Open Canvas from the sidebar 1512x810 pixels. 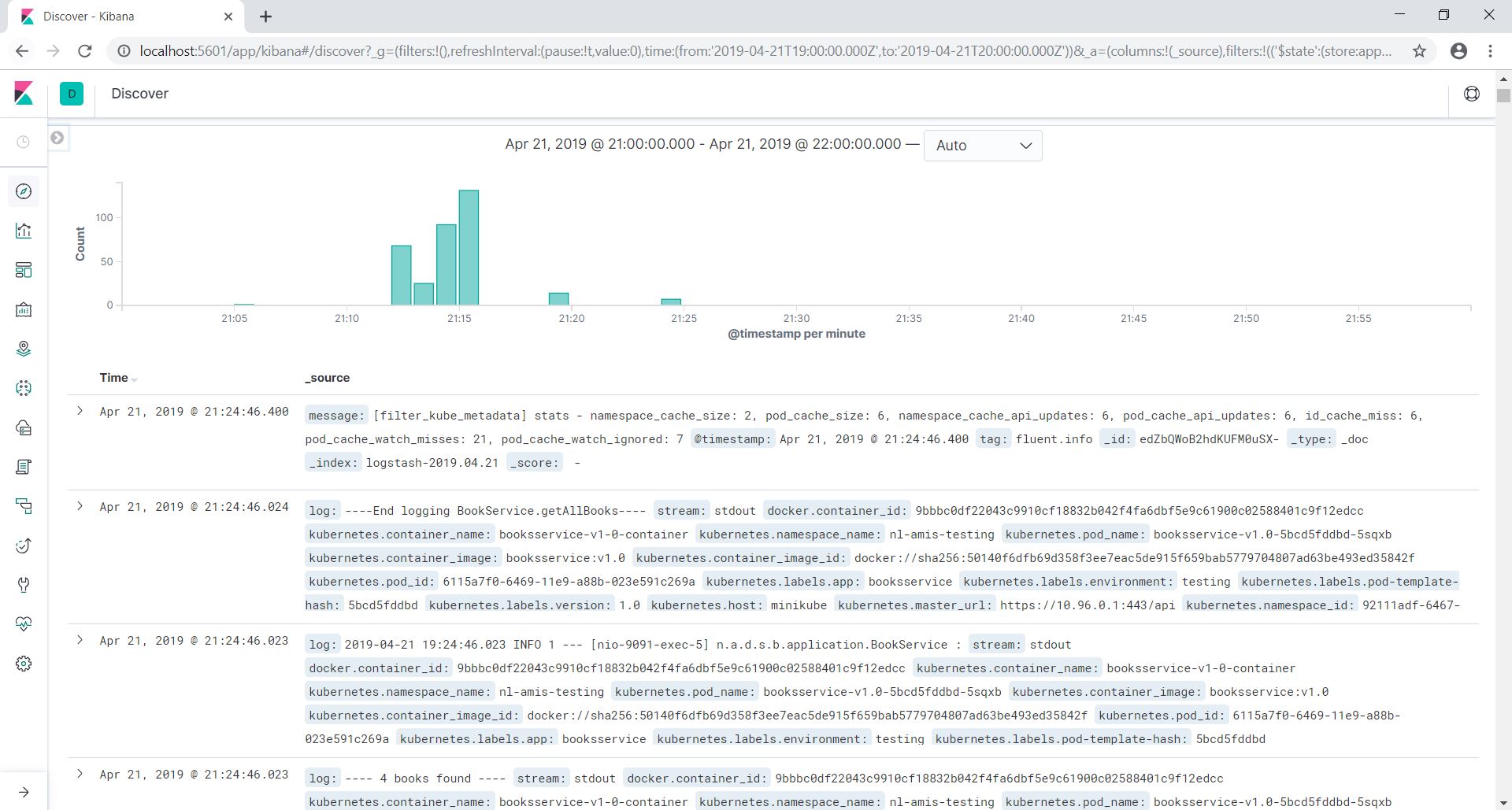[24, 309]
